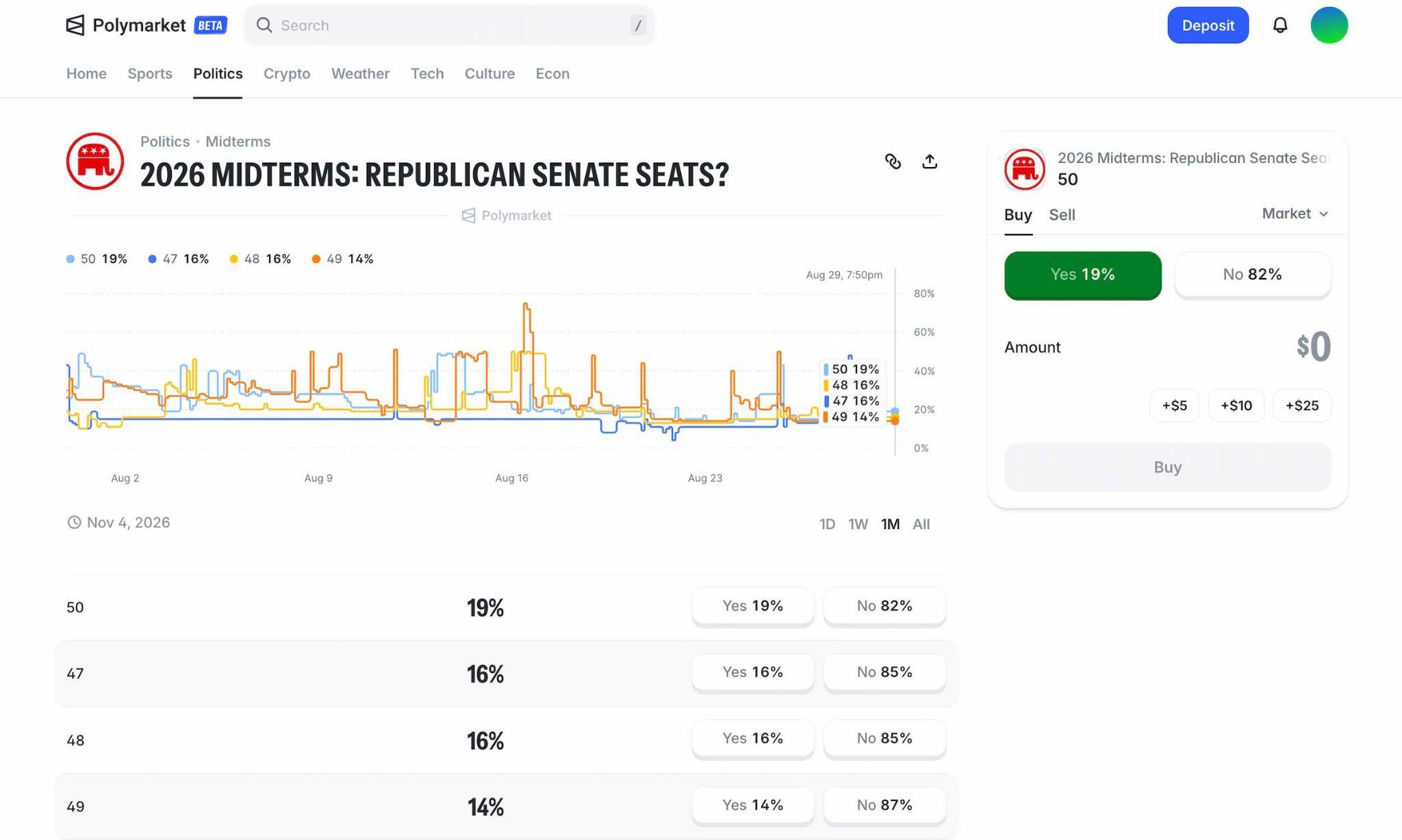The width and height of the screenshot is (1402, 840).
Task: Click the elephant icon in trade panel
Action: [x=1024, y=169]
